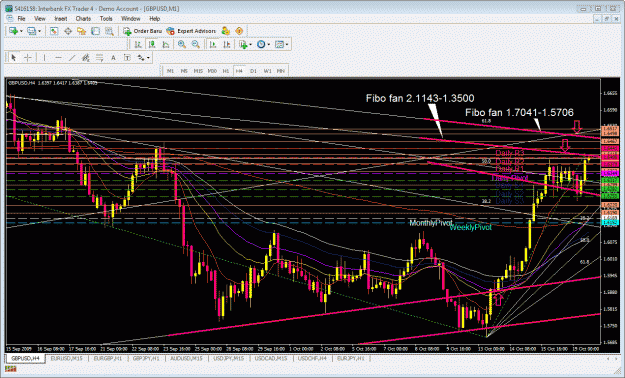Switch chart to candlesticks type
The image size is (625, 378).
pos(152,45)
